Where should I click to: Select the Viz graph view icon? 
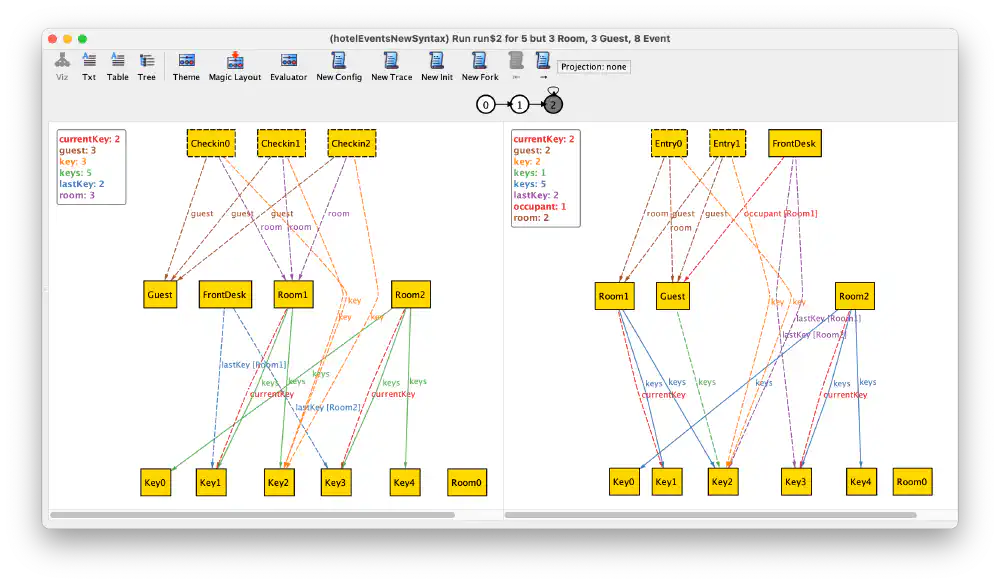(x=61, y=66)
